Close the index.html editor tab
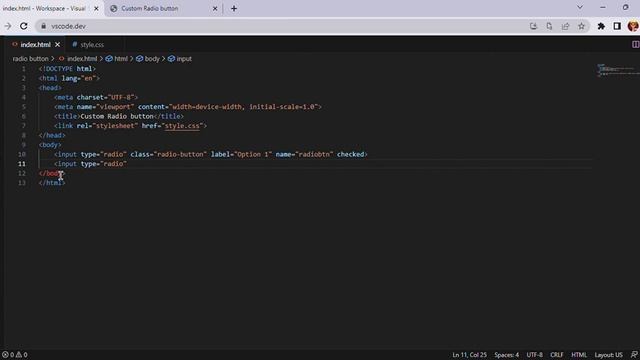 [58, 44]
